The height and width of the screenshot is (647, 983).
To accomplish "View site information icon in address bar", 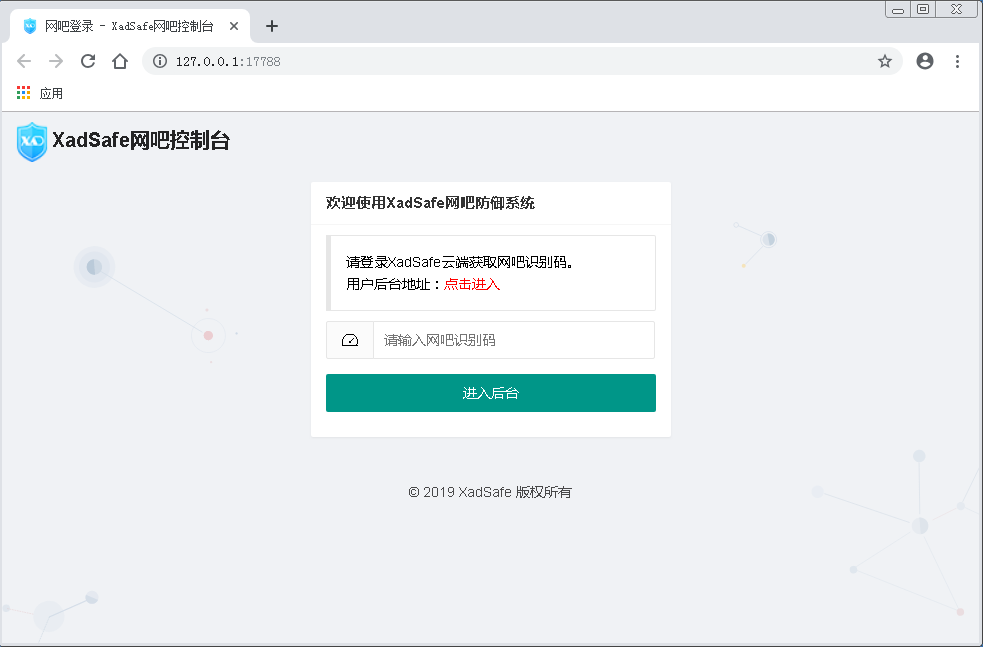I will [x=160, y=61].
